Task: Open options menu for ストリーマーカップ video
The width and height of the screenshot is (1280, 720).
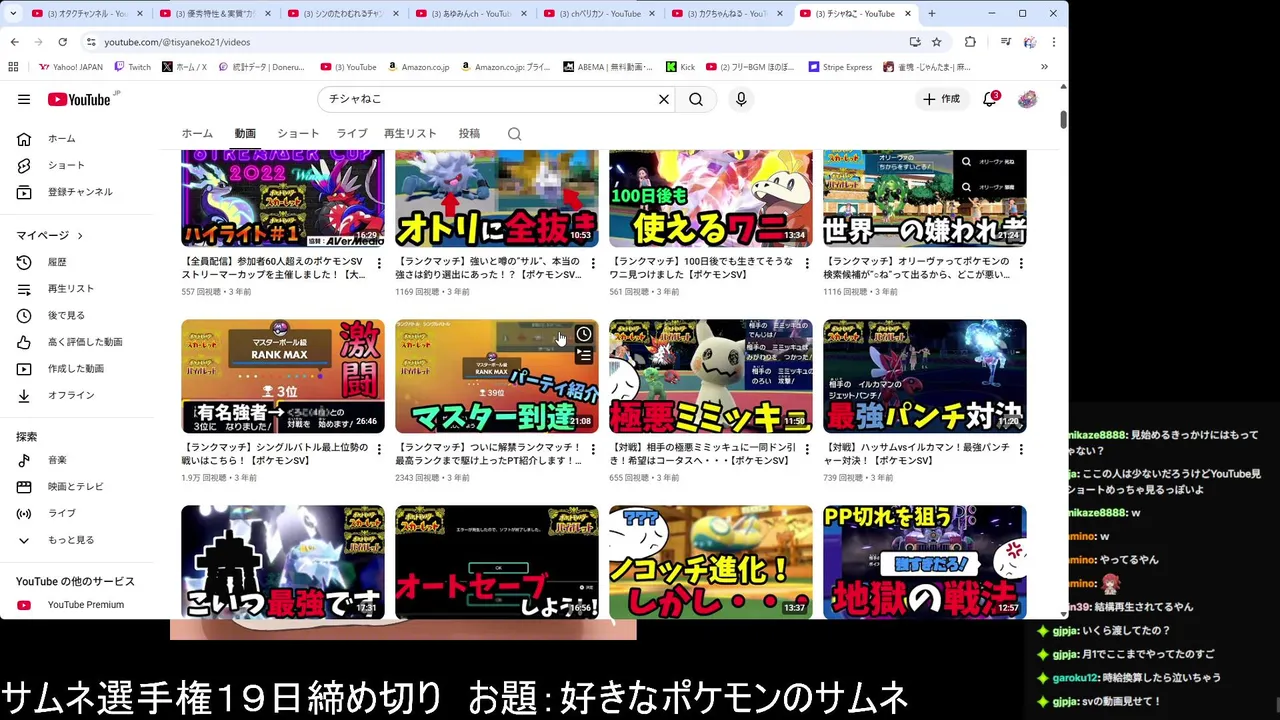Action: coord(379,263)
